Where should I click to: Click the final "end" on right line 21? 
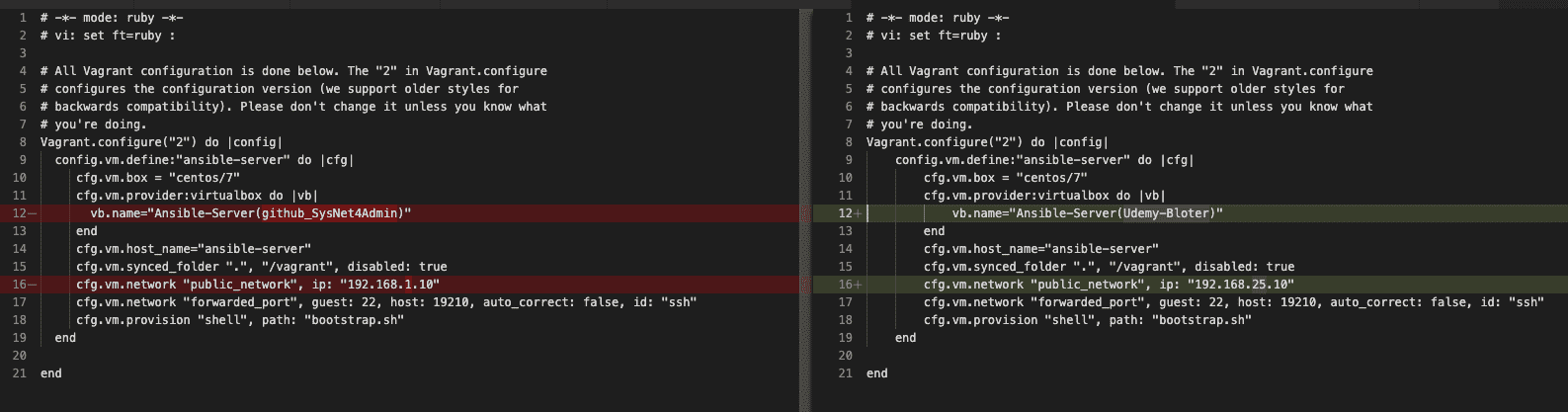[x=876, y=373]
